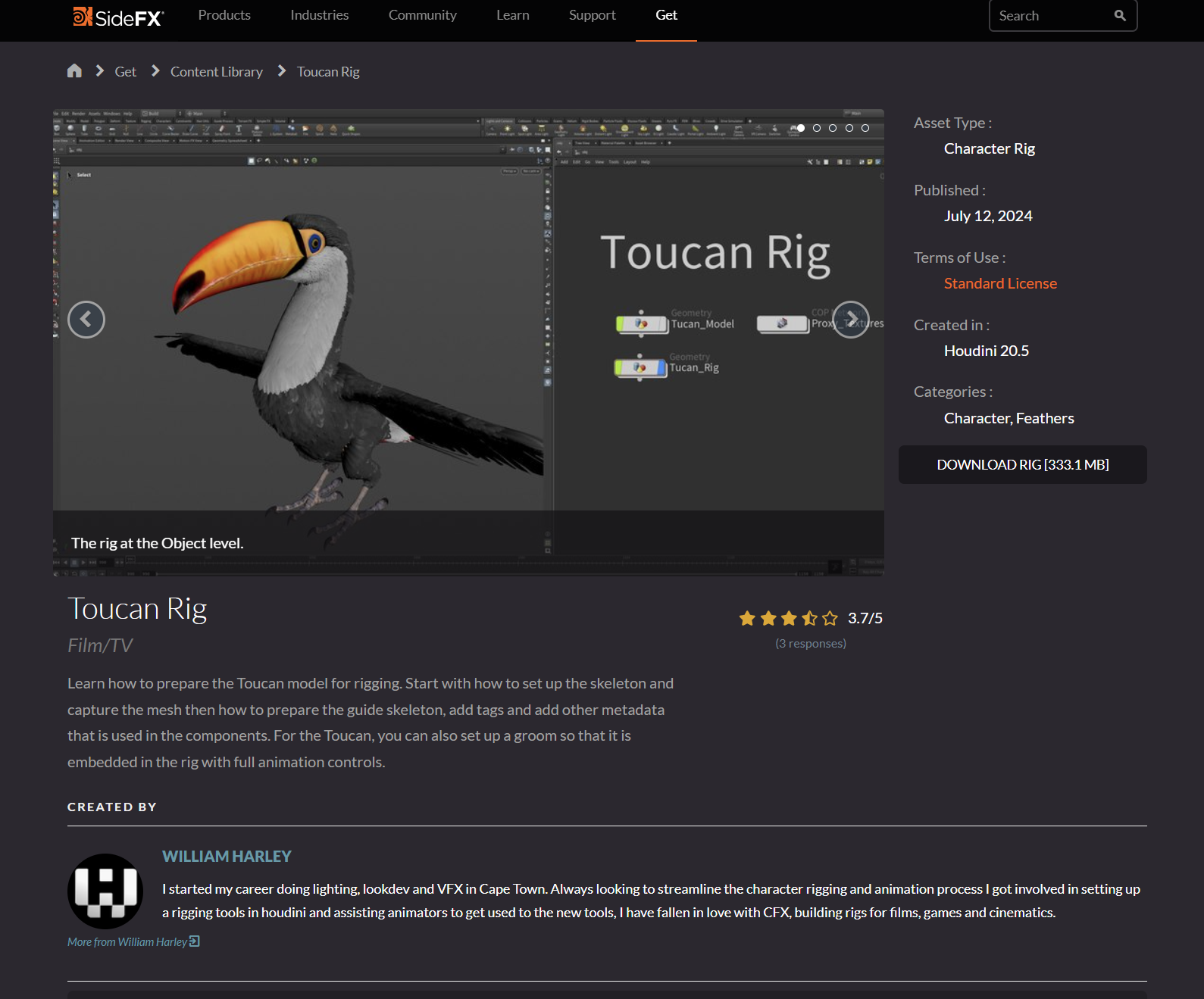Viewport: 1204px width, 999px height.
Task: Open the Industries menu
Action: [320, 15]
